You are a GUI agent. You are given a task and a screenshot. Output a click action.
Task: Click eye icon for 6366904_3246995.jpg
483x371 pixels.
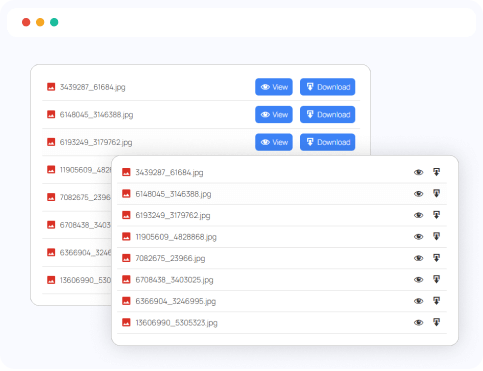point(418,301)
